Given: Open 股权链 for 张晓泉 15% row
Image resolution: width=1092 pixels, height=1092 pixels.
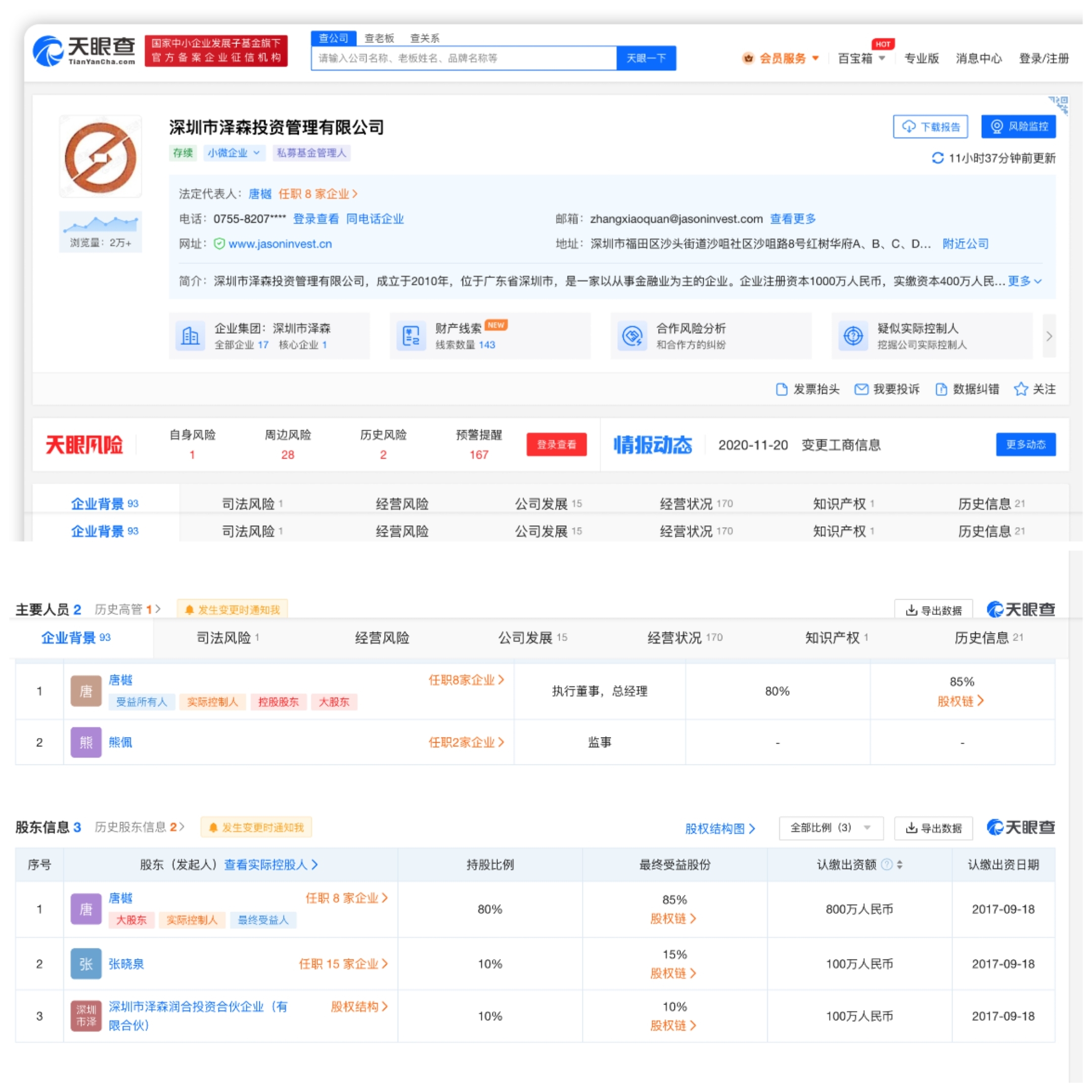Looking at the screenshot, I should pos(673,973).
